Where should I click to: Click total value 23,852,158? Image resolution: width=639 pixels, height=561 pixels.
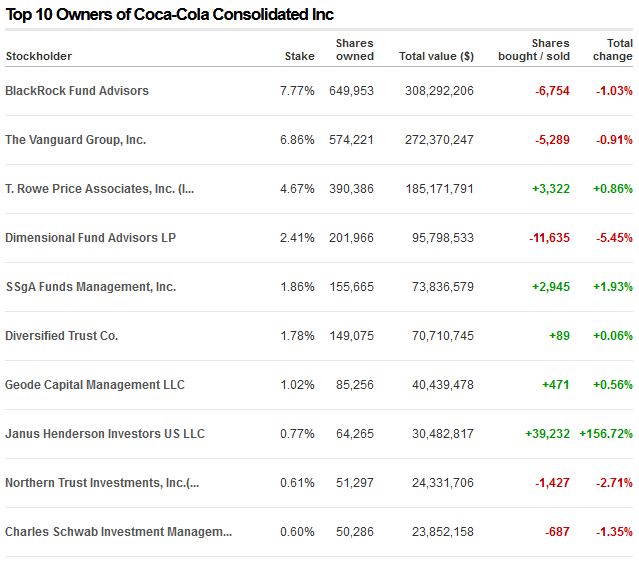point(443,532)
